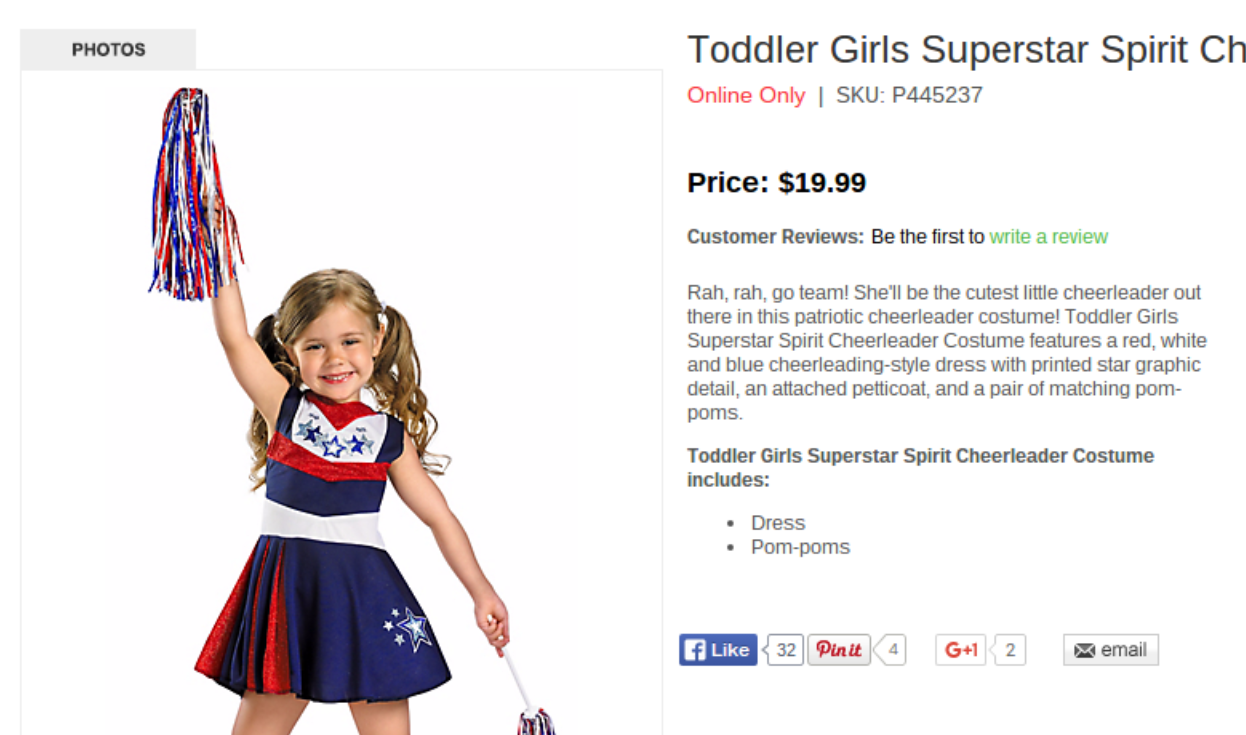Click the Pinterest pin count bubble
This screenshot has width=1246, height=735.
893,650
